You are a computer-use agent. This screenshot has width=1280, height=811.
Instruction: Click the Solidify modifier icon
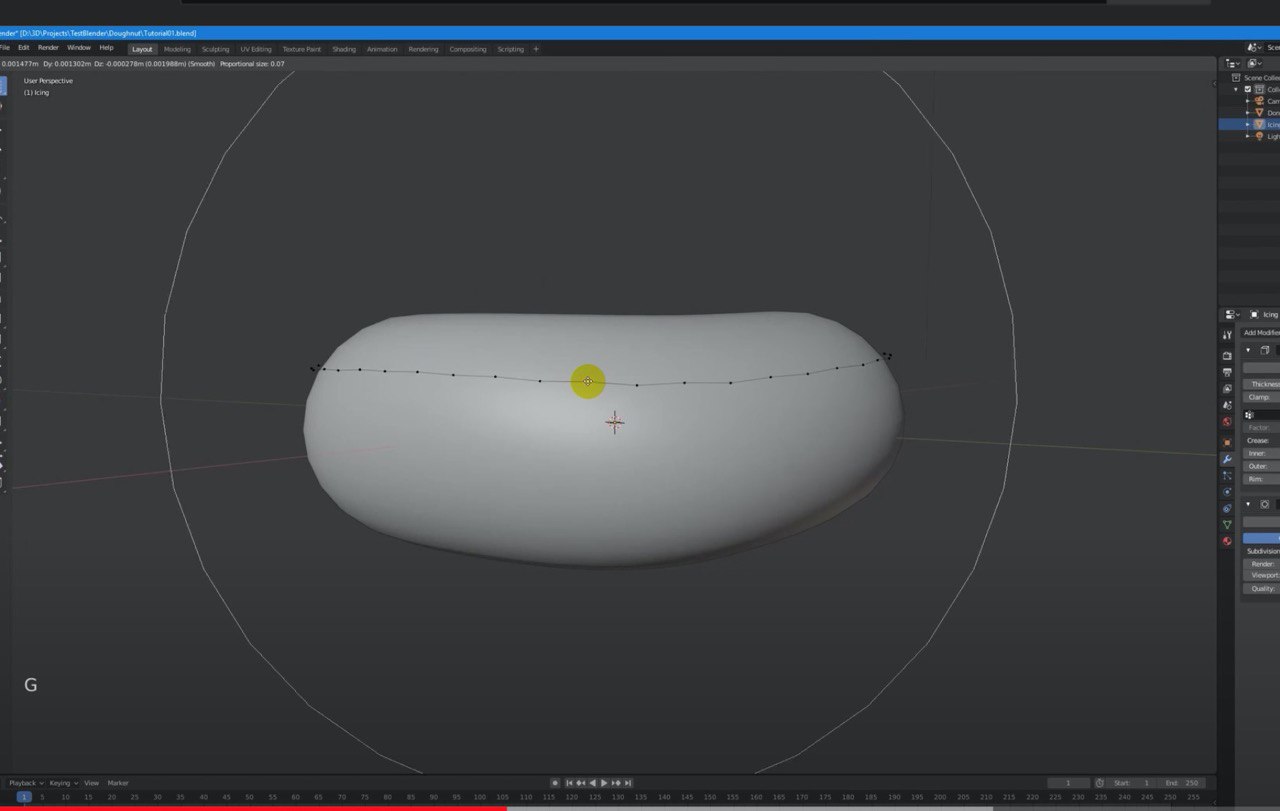point(1265,350)
